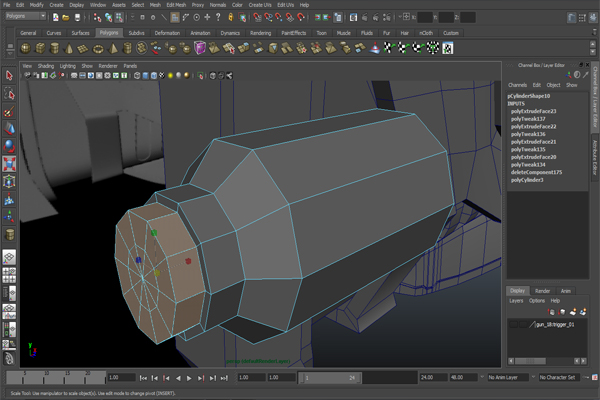Open Layers menu in Layer Editor

516,301
